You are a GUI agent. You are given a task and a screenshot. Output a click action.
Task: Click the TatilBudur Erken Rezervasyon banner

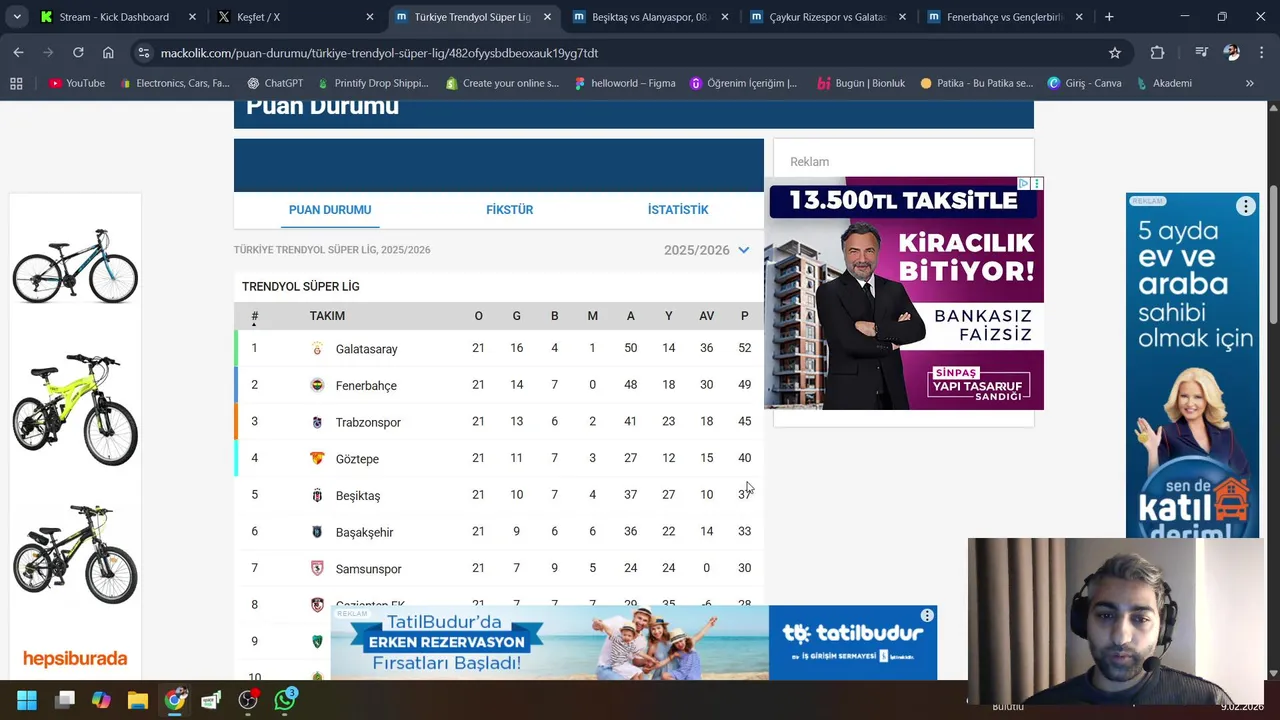(x=634, y=643)
